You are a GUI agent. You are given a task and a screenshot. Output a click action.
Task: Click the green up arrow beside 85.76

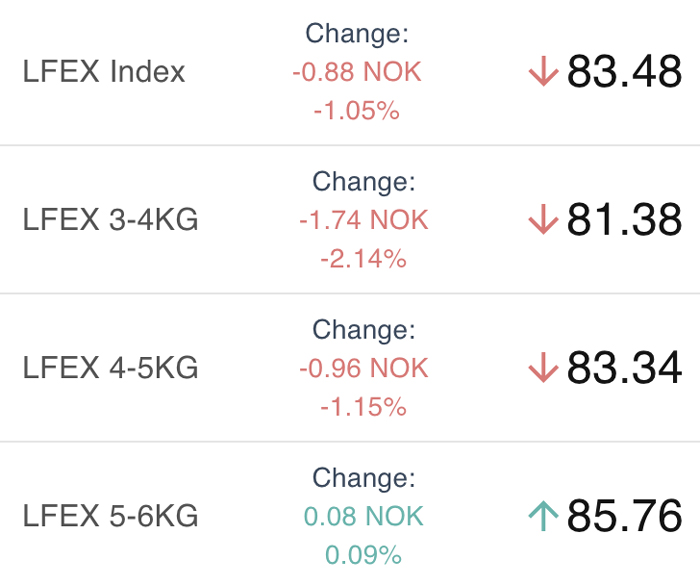click(543, 516)
